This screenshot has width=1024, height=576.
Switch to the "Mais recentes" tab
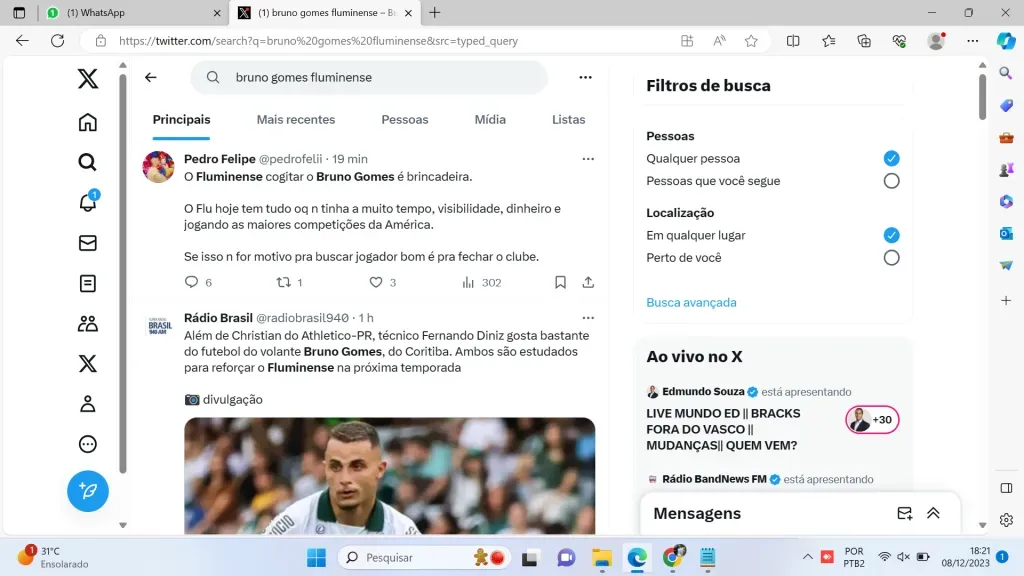[x=296, y=120]
